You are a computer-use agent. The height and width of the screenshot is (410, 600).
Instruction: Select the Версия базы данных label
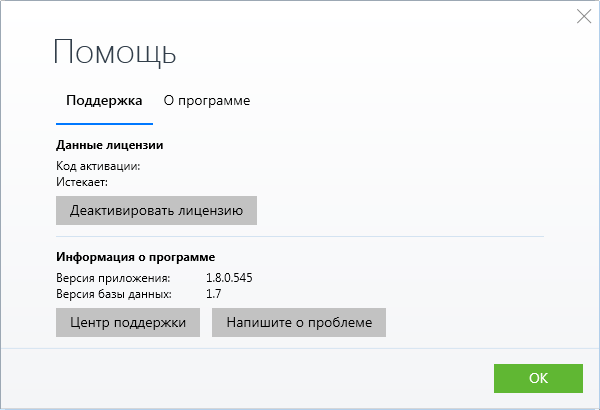(x=114, y=294)
